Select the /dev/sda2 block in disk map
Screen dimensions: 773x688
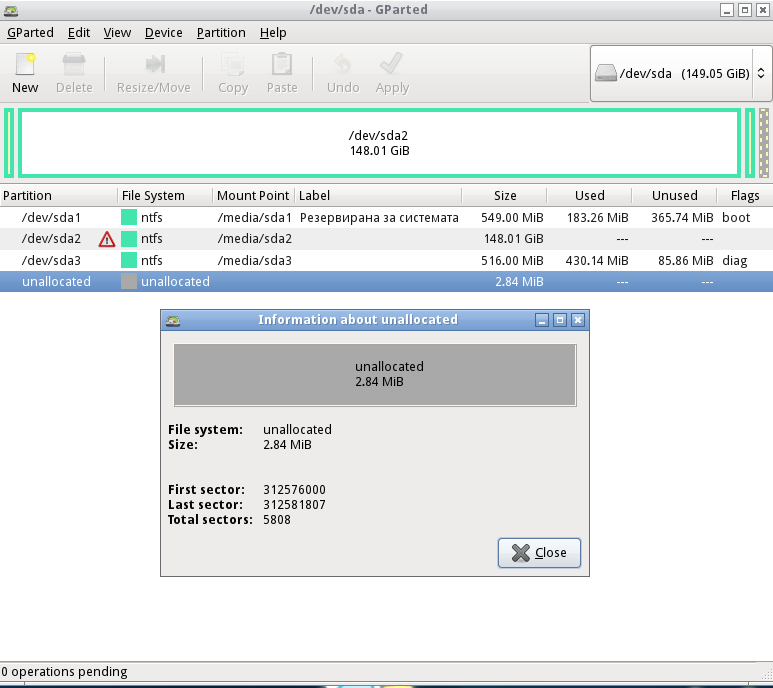coord(380,143)
